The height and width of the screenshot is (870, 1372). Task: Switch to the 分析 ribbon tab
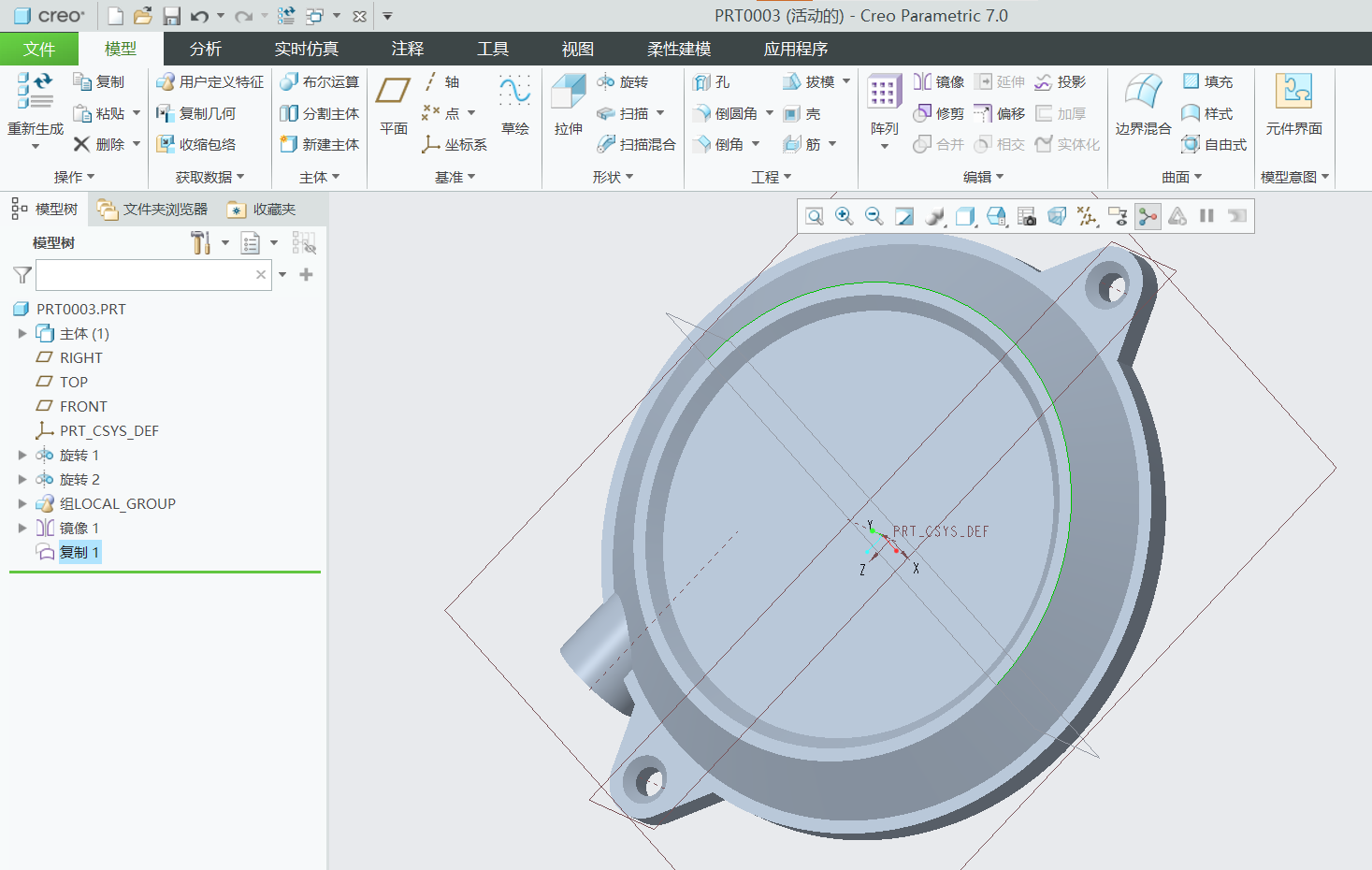coord(206,49)
